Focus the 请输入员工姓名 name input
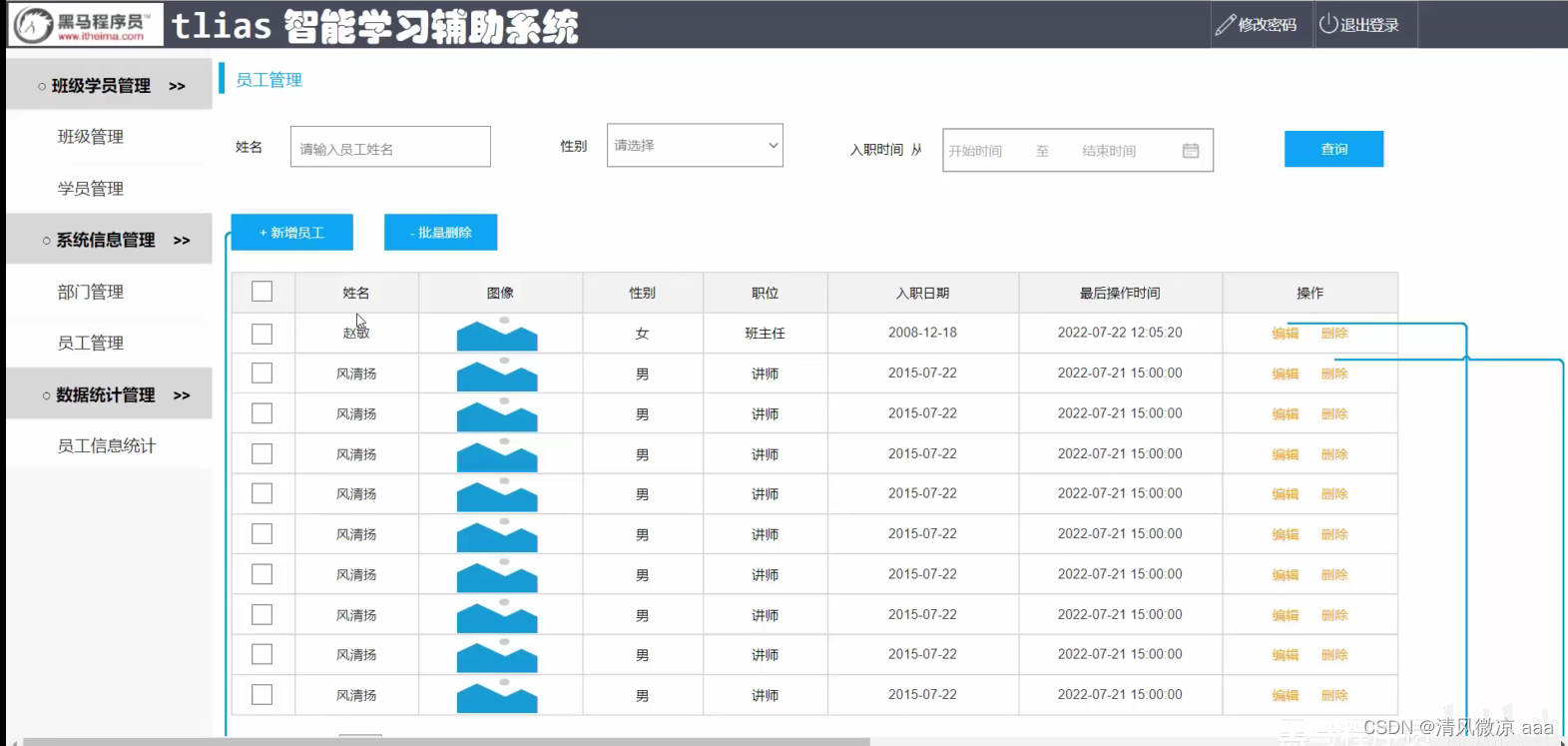This screenshot has width=1568, height=746. [390, 147]
